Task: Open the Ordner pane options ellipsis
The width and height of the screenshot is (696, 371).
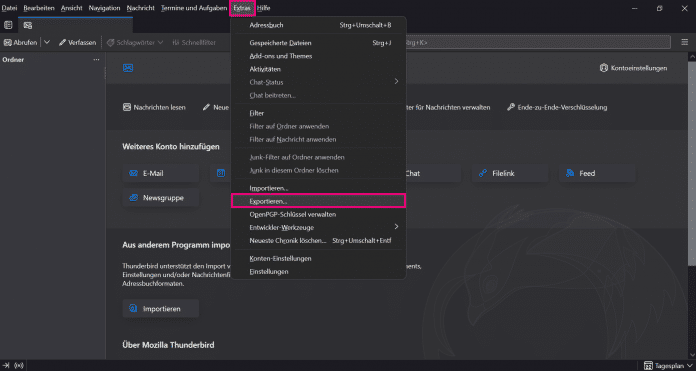Action: [96, 59]
